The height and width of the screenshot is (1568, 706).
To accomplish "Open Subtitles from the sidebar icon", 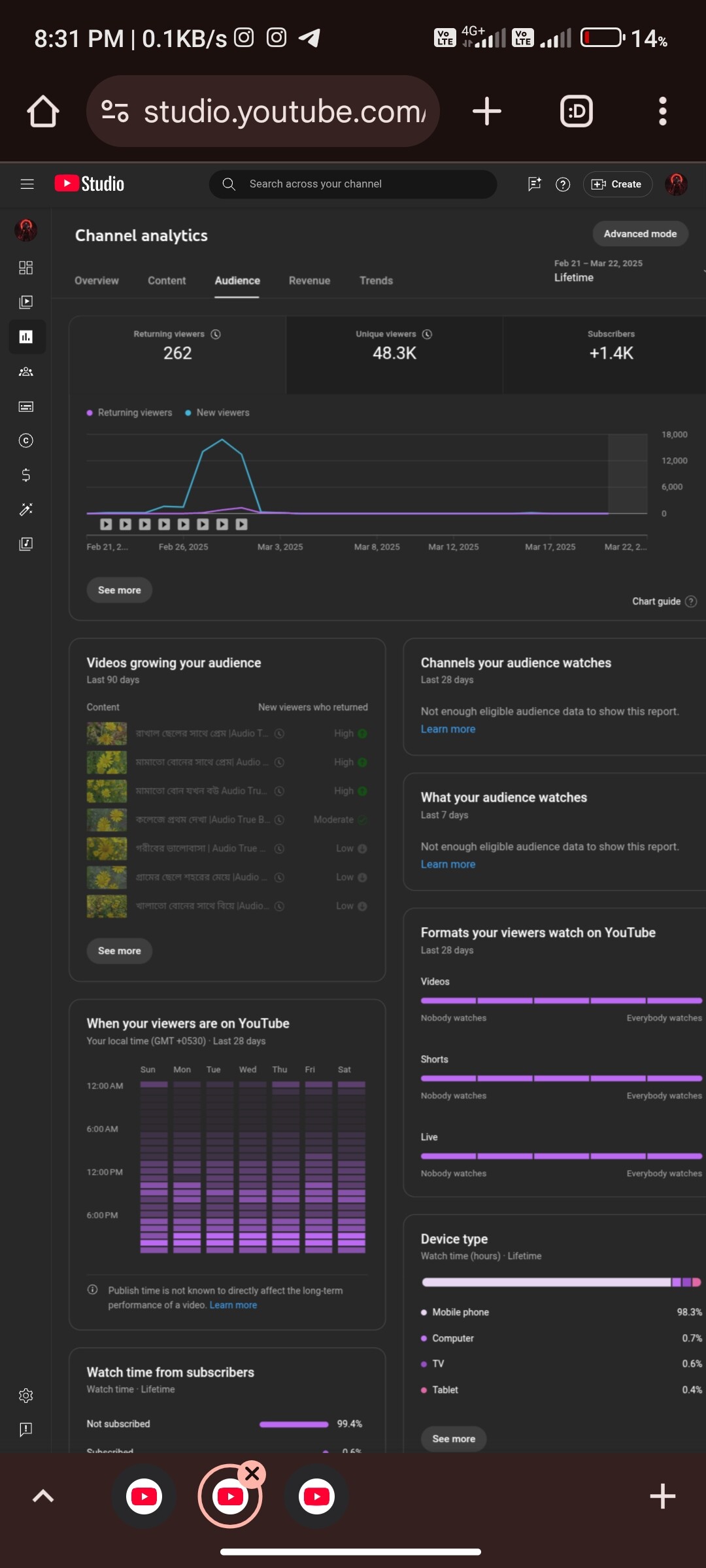I will 26,406.
